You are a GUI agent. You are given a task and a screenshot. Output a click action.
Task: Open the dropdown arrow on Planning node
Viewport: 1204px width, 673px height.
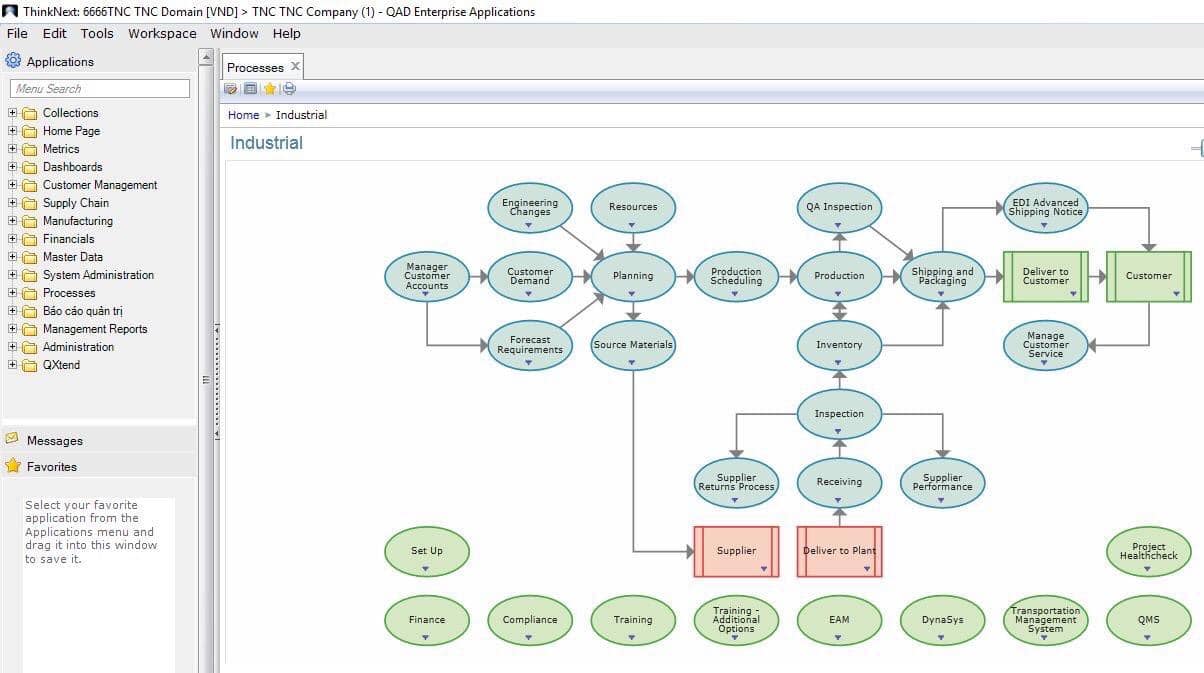pos(633,293)
